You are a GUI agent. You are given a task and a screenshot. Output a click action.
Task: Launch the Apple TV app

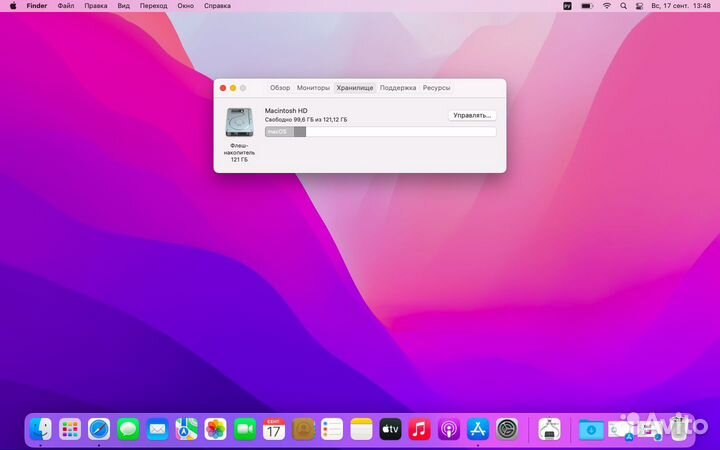click(391, 429)
